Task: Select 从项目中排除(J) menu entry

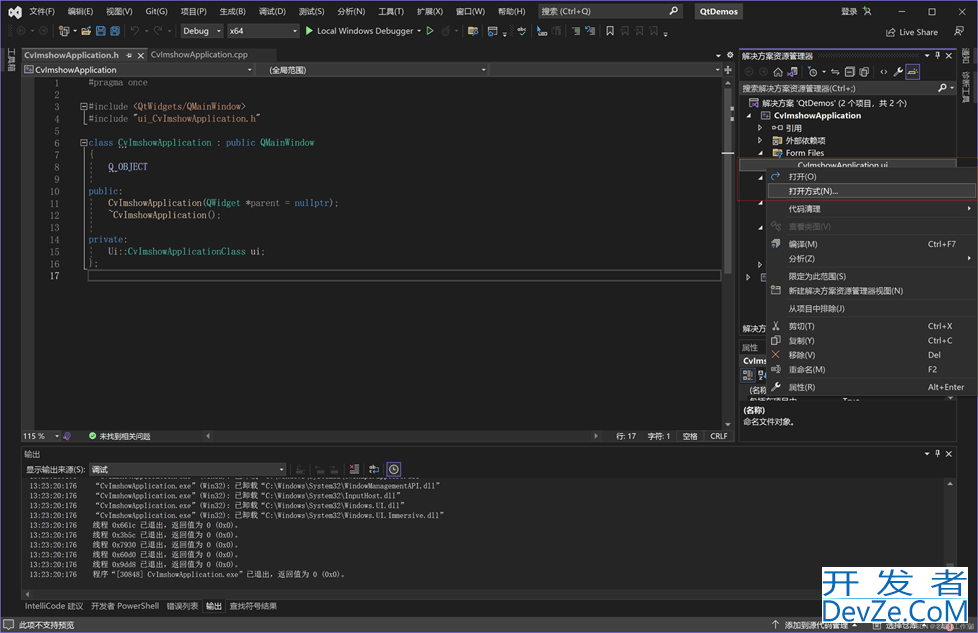Action: [871, 309]
